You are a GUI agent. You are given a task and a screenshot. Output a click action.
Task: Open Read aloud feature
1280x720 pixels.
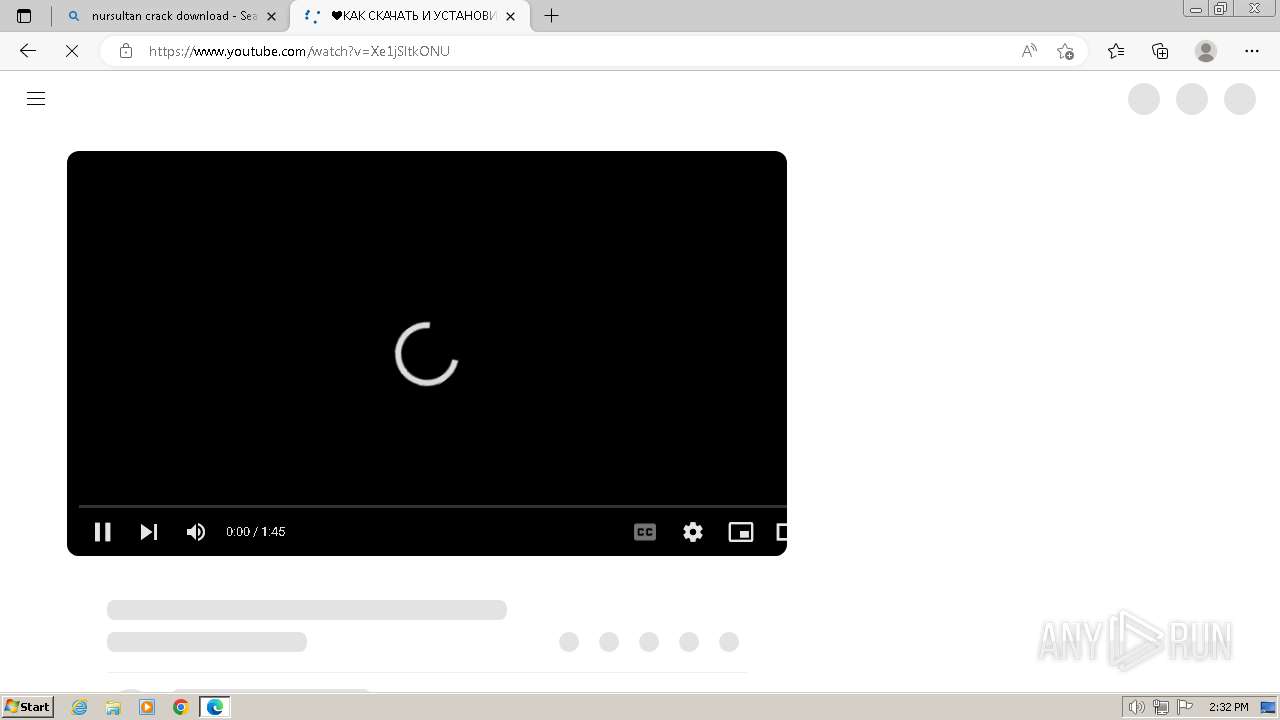tap(1029, 51)
